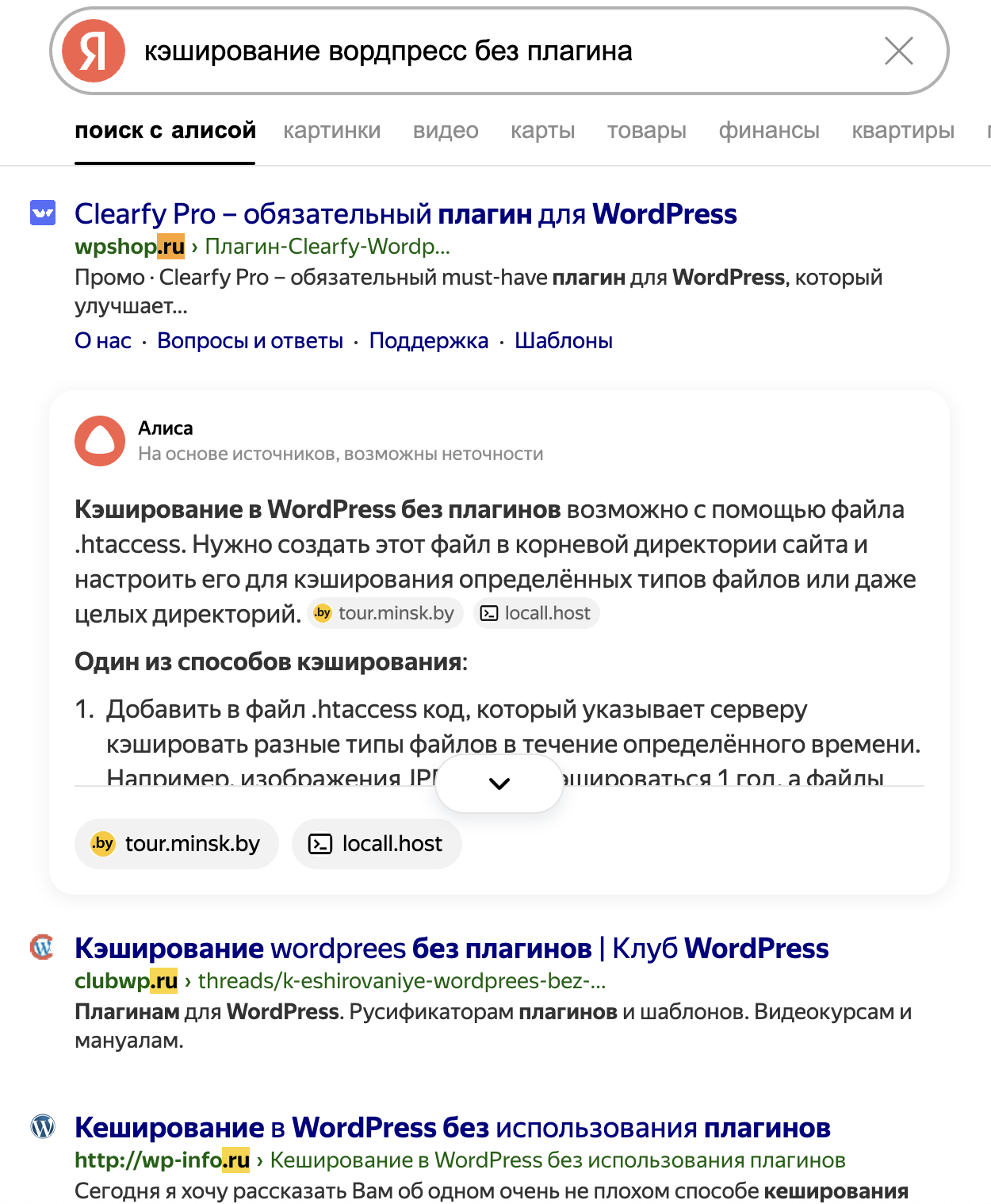The image size is (991, 1204).
Task: Select the карты tab
Action: coord(542,131)
